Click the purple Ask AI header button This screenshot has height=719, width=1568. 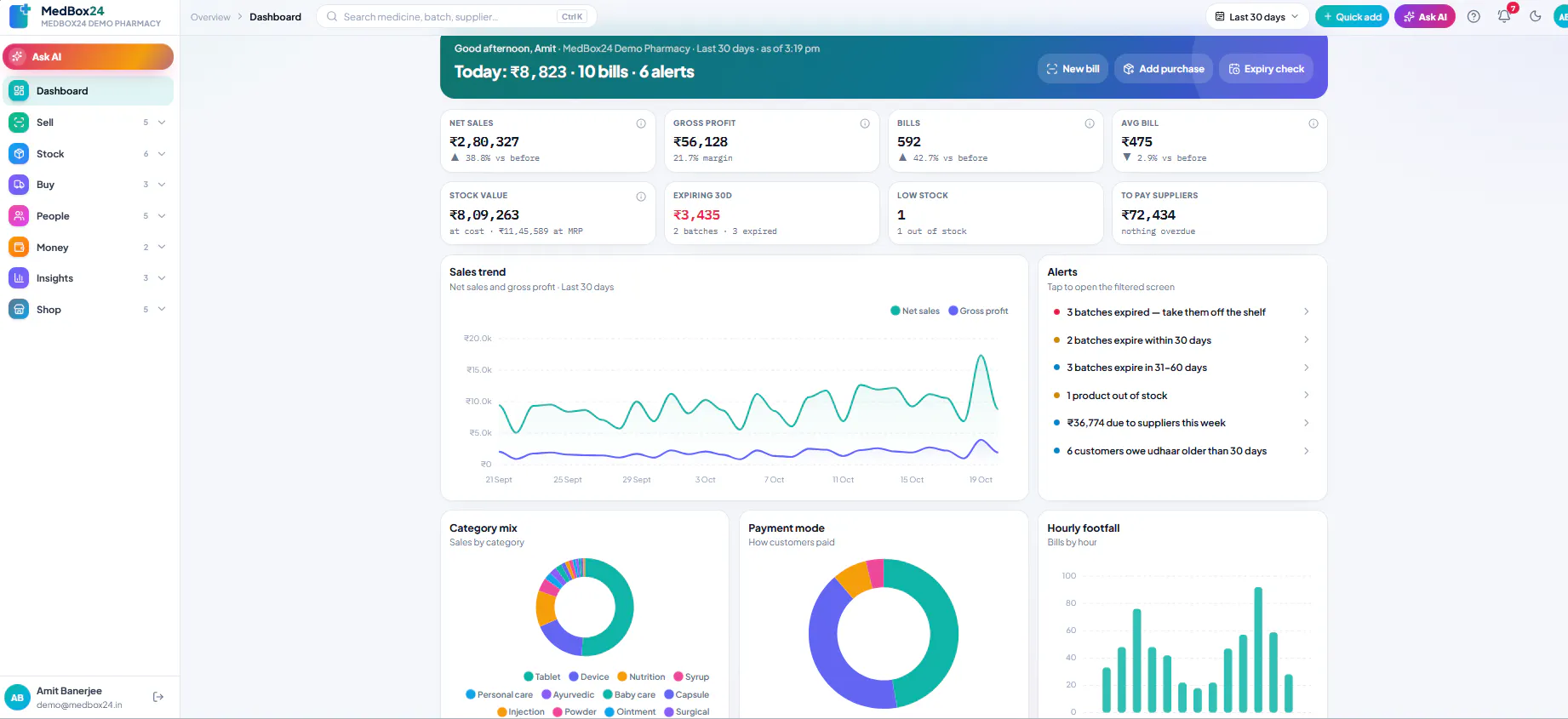[1425, 16]
